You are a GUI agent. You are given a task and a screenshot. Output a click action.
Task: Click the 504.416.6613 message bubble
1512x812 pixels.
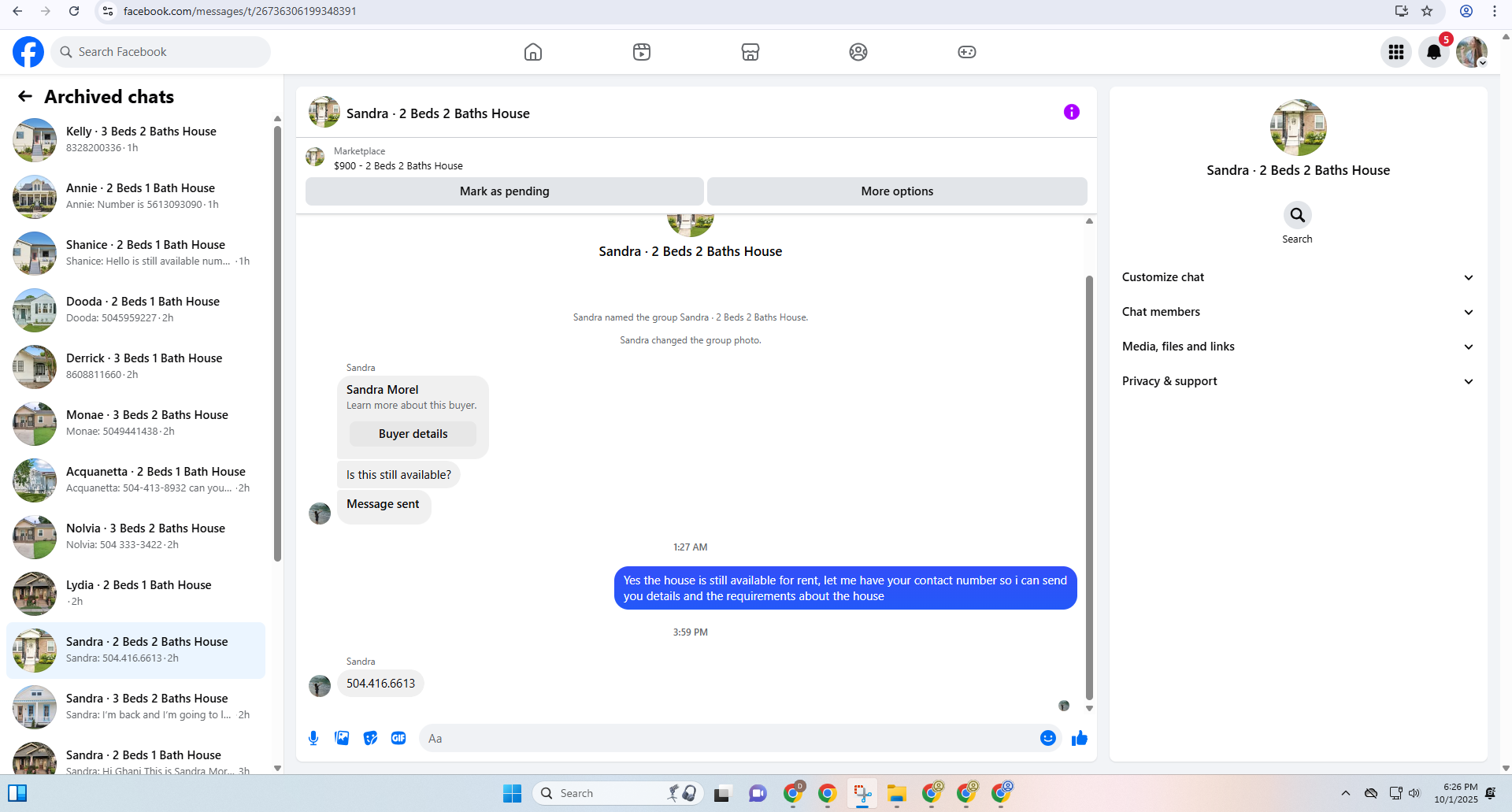point(380,684)
